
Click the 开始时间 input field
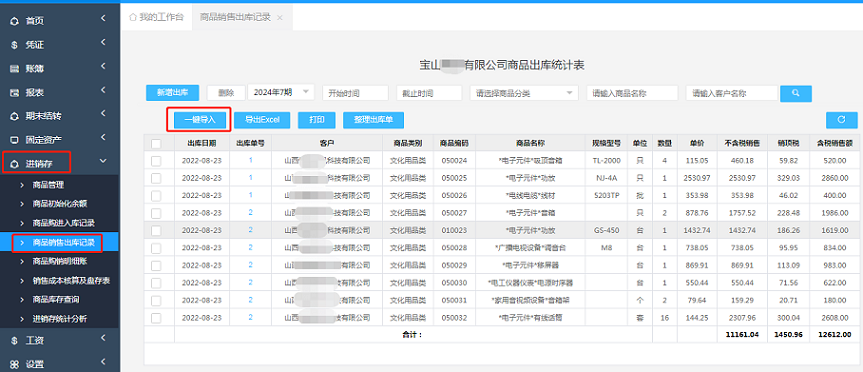click(x=356, y=93)
